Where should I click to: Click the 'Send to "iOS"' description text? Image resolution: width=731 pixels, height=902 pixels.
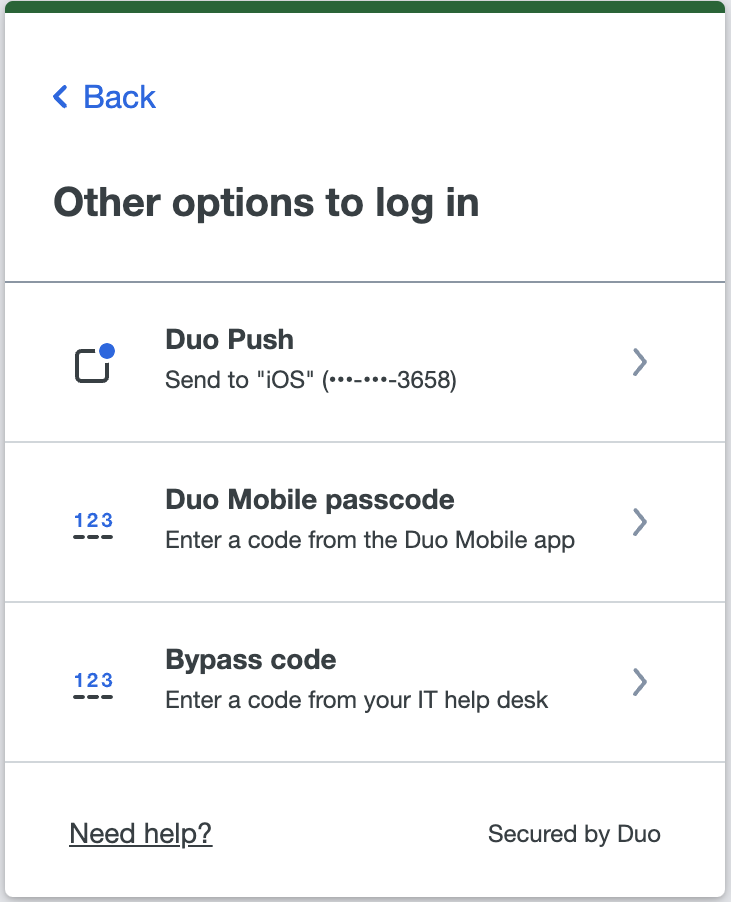[238, 381]
